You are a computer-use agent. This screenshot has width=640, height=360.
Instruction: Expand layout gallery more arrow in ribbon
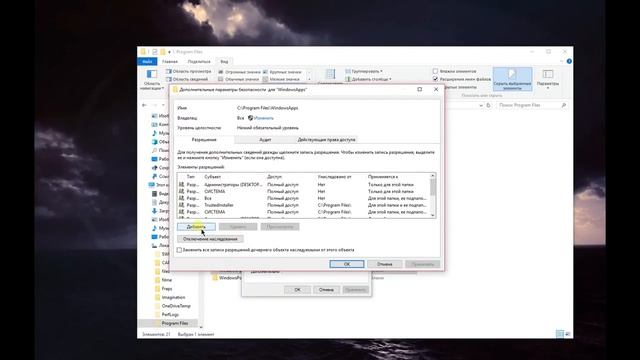(x=309, y=79)
